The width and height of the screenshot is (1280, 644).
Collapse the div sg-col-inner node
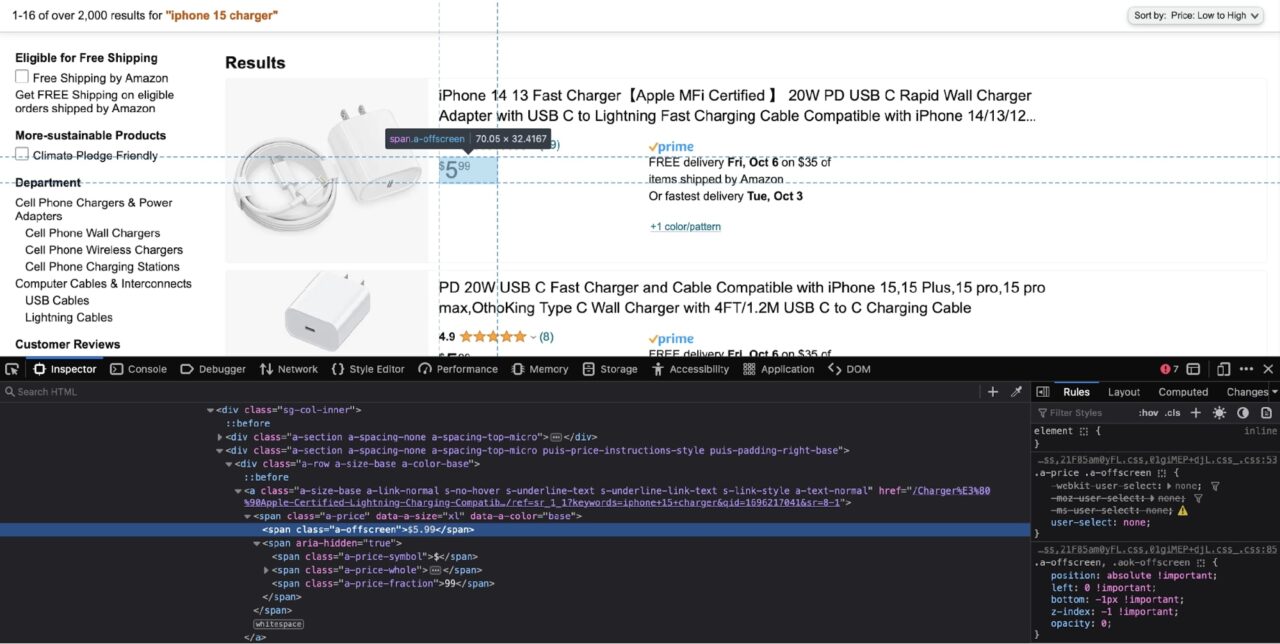click(210, 410)
